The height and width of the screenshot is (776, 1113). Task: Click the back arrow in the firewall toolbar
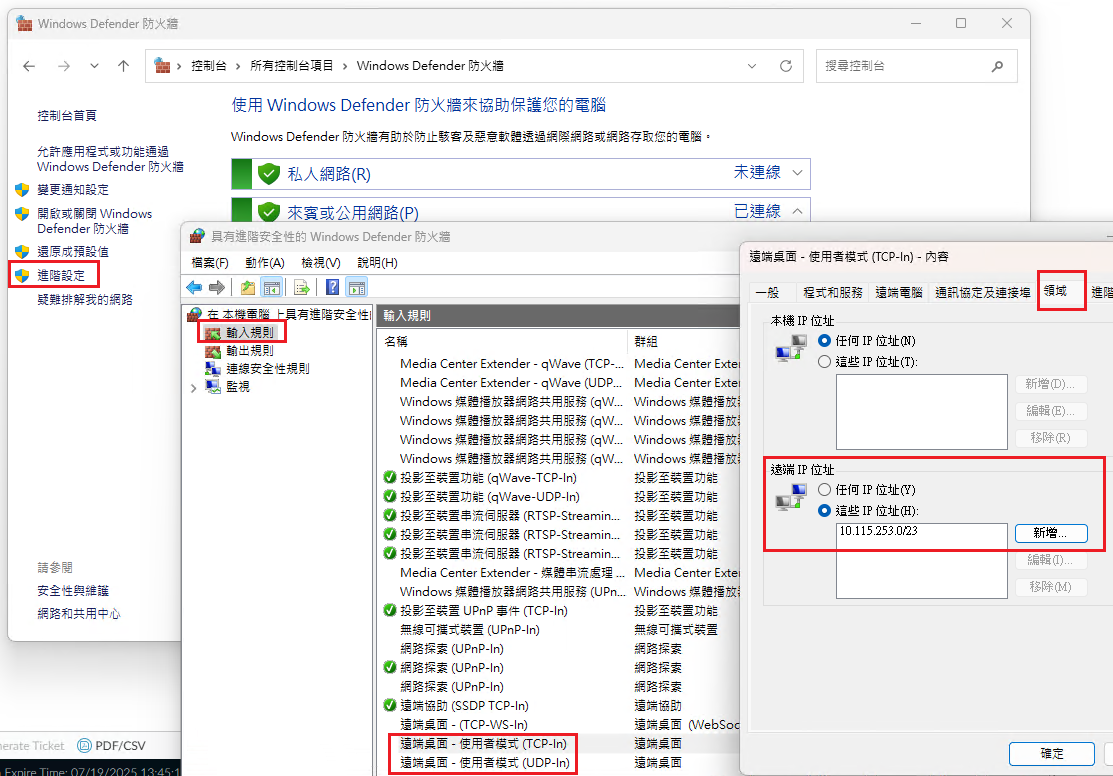pyautogui.click(x=194, y=288)
